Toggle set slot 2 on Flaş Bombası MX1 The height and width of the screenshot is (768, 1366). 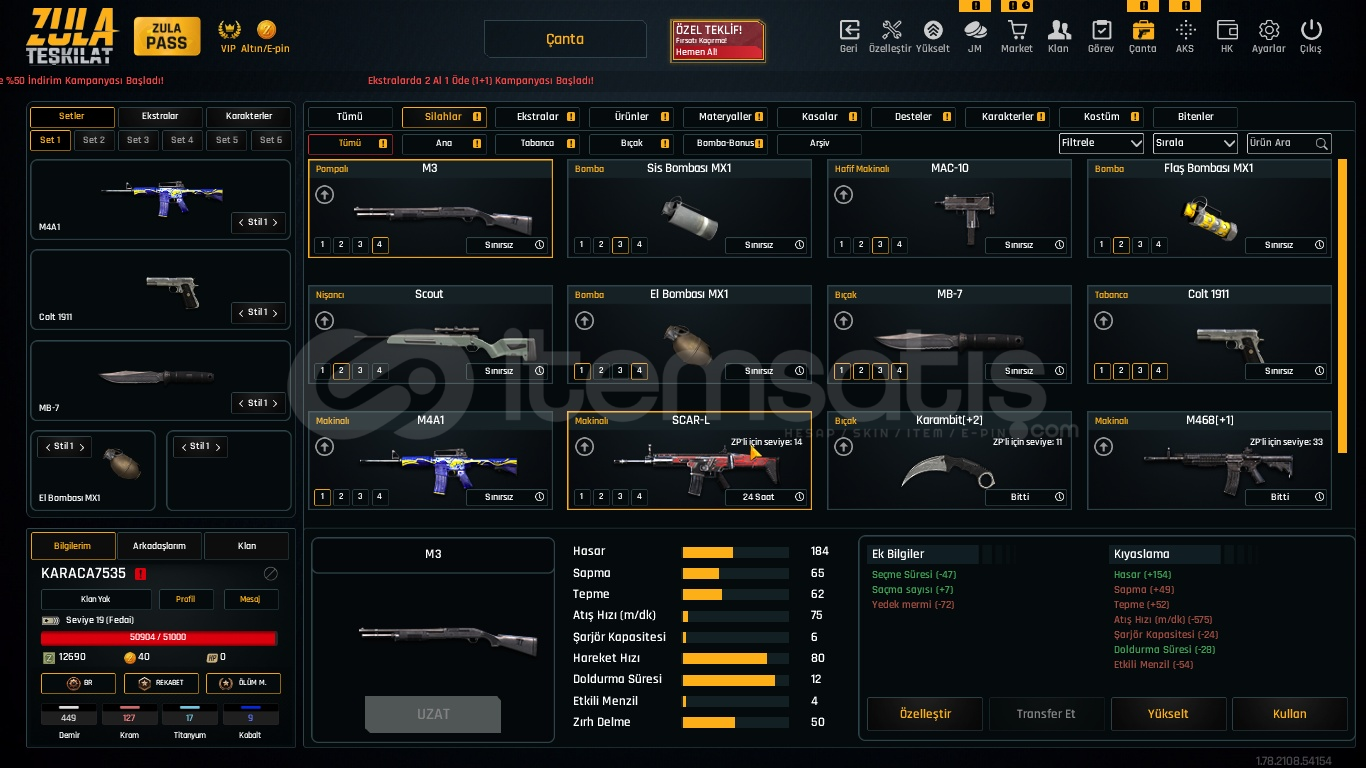pos(1121,245)
